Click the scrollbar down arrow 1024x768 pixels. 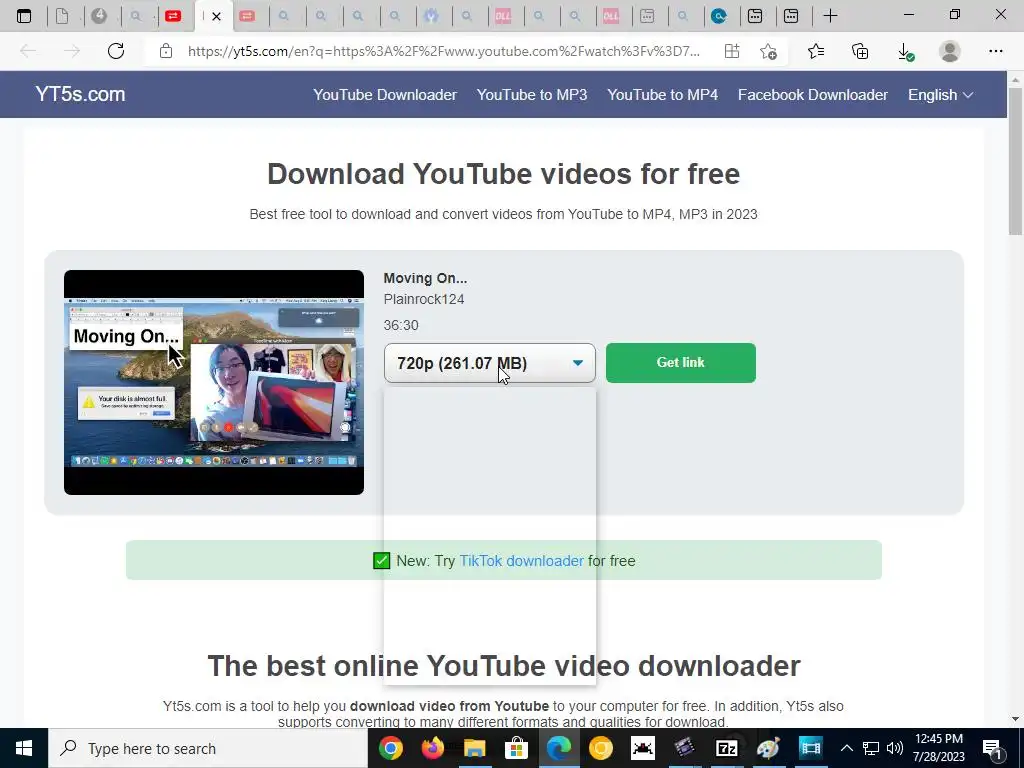1016,719
